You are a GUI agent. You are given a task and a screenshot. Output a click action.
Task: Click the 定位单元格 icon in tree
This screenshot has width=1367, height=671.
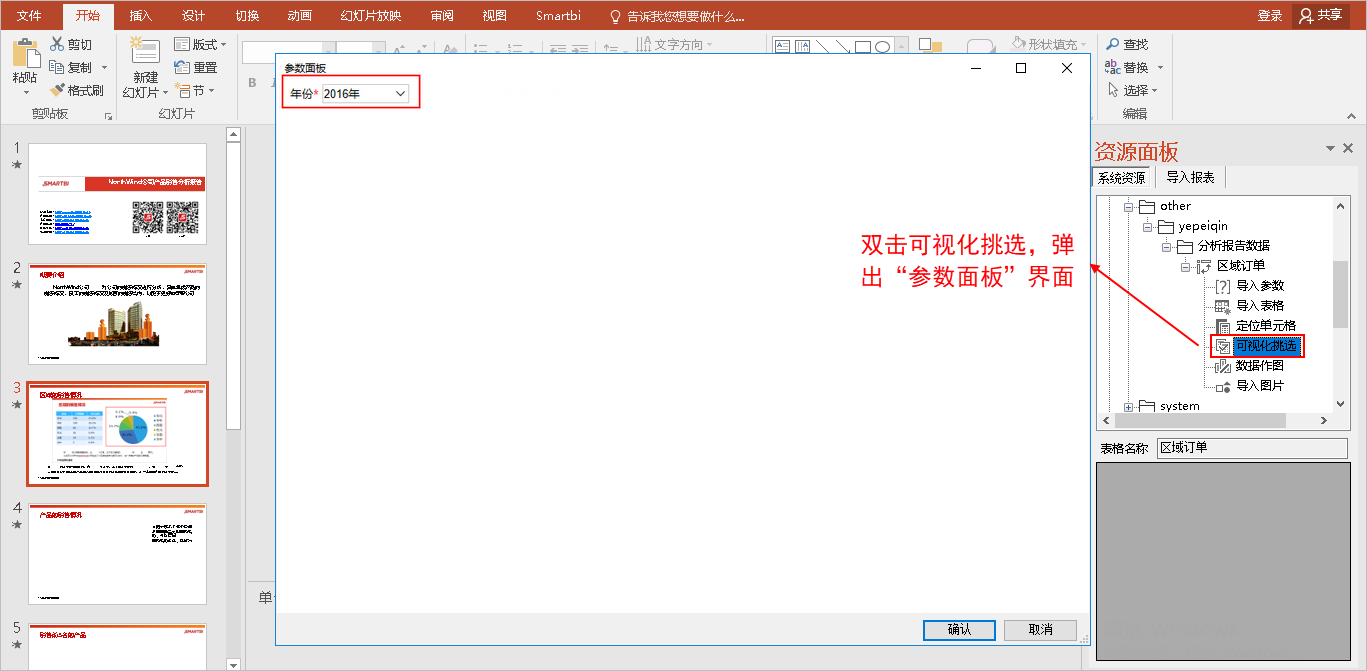(1222, 326)
